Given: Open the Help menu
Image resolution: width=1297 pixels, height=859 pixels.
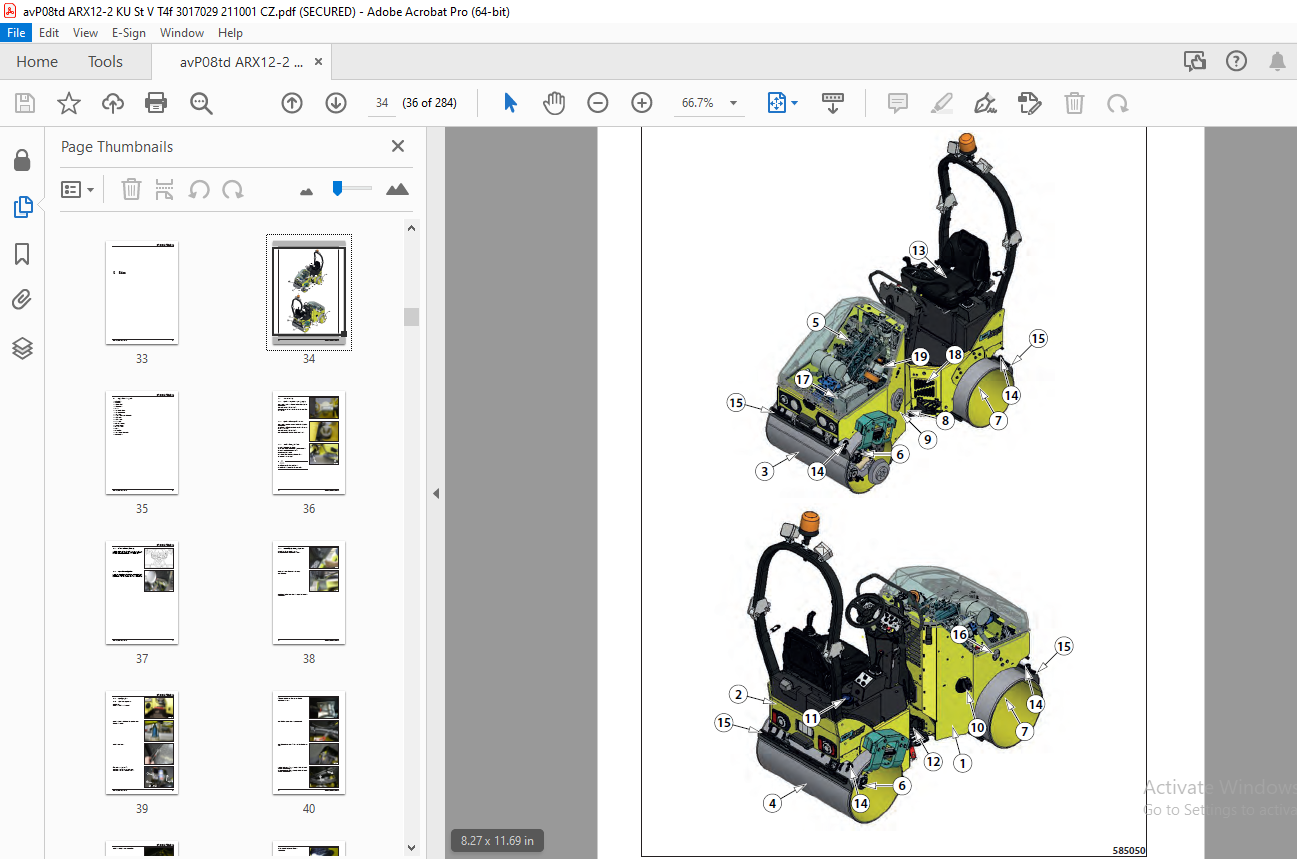Looking at the screenshot, I should pyautogui.click(x=230, y=33).
